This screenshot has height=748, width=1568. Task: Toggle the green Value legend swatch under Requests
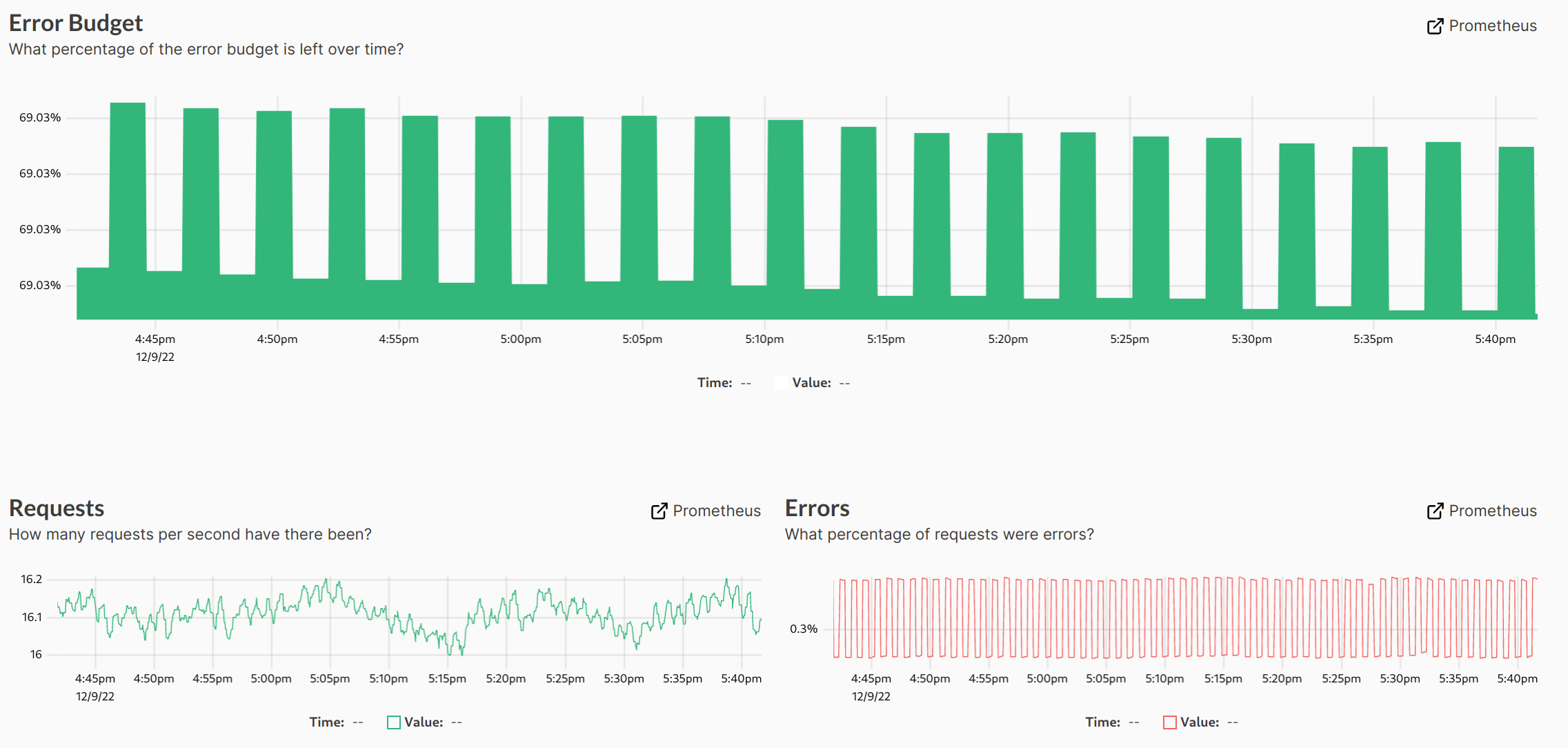coord(393,722)
